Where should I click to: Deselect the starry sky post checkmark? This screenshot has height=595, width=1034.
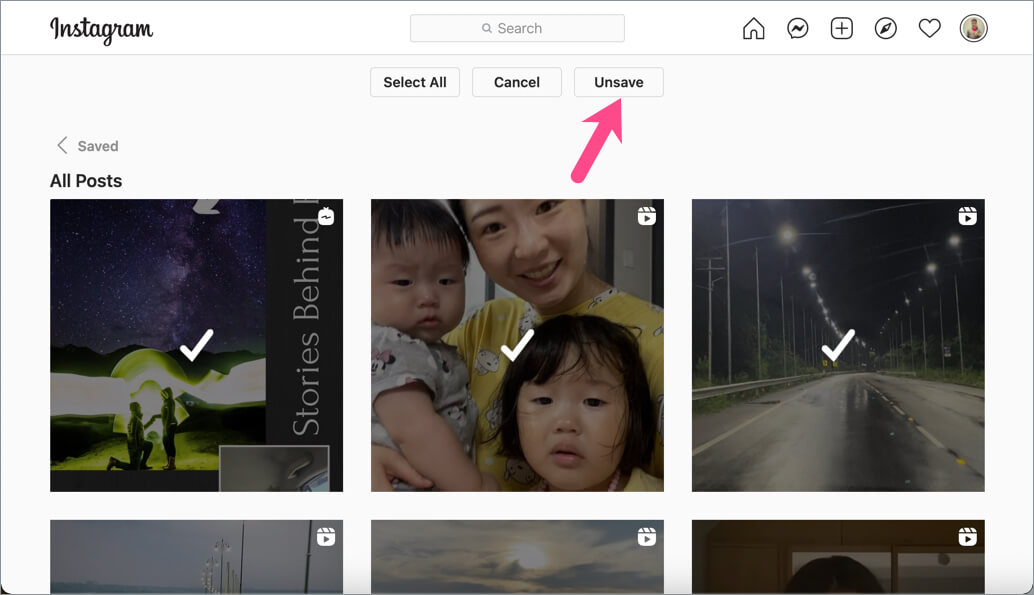coord(197,345)
